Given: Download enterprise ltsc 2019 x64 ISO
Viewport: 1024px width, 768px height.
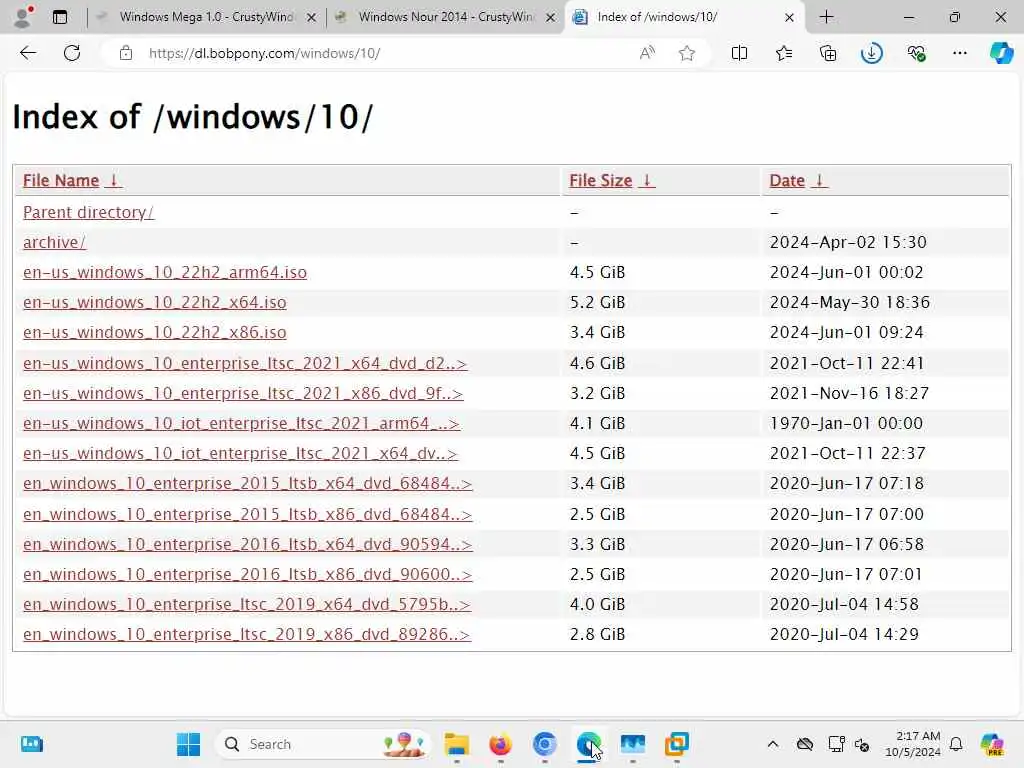Looking at the screenshot, I should (247, 604).
